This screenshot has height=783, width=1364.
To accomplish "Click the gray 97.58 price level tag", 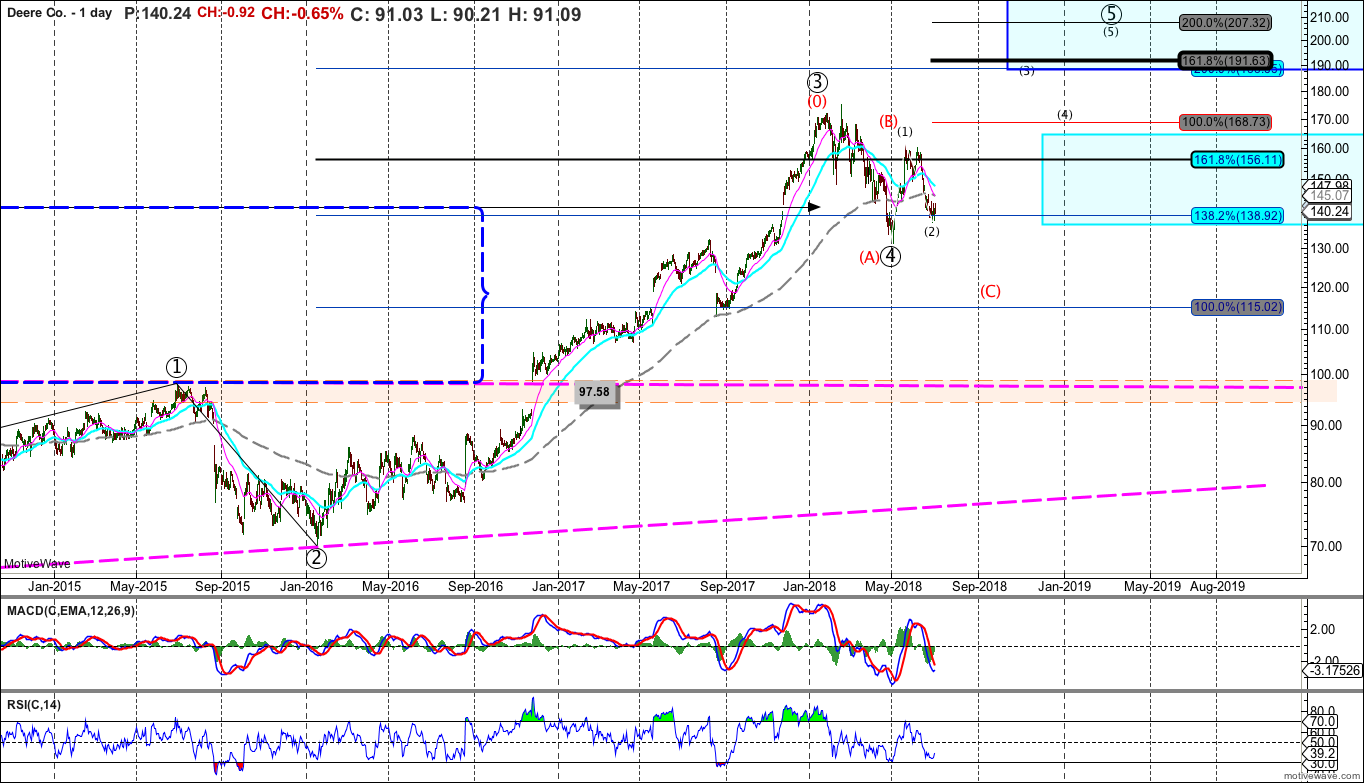I will pyautogui.click(x=598, y=394).
